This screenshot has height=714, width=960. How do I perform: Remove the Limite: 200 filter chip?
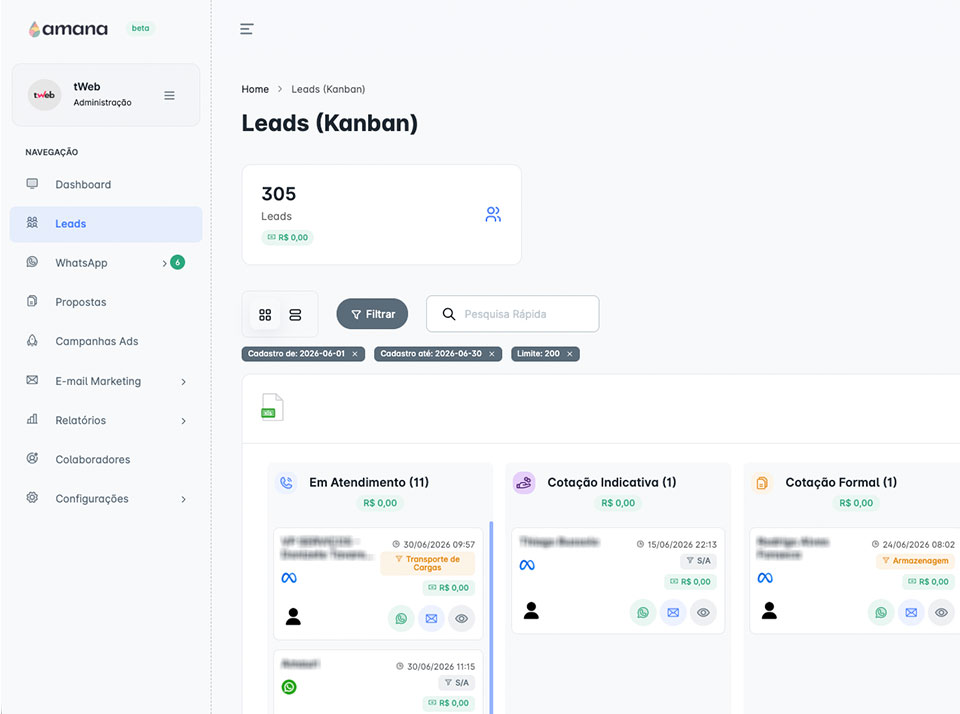(569, 354)
